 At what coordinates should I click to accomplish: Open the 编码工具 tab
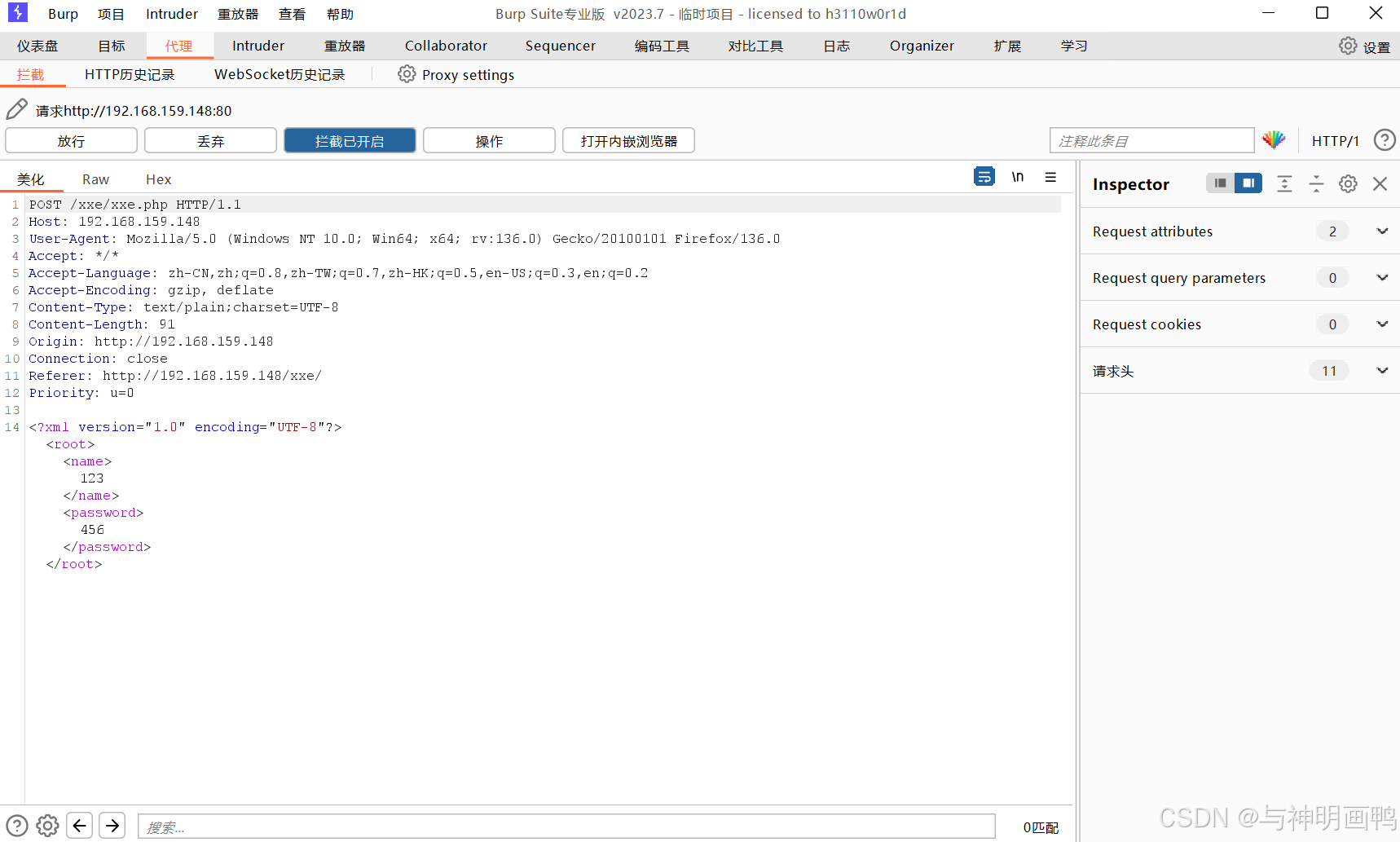click(662, 46)
